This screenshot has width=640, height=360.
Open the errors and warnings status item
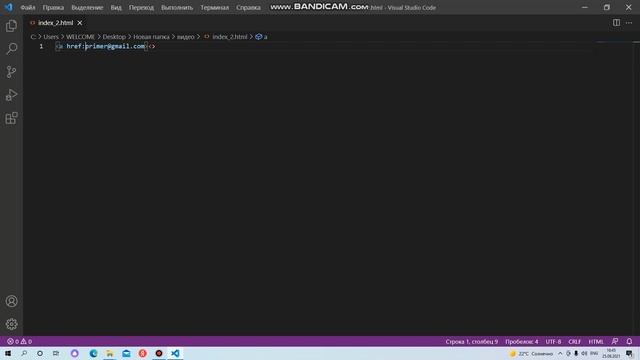click(x=19, y=342)
